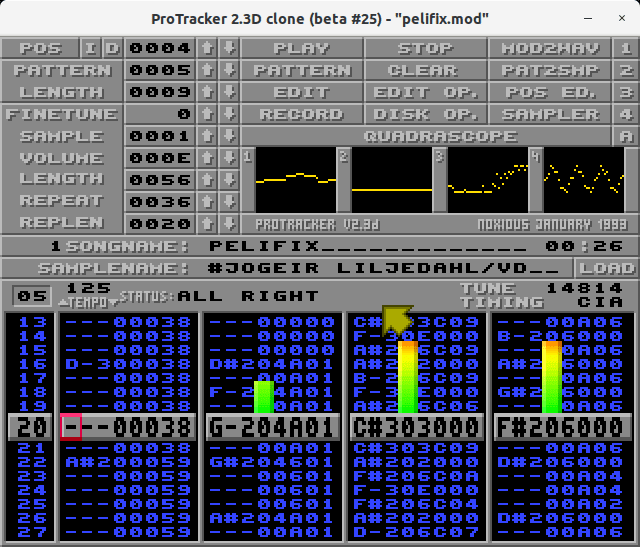Click the PATTERN value 0005
Viewport: 640px width, 547px height.
click(160, 70)
